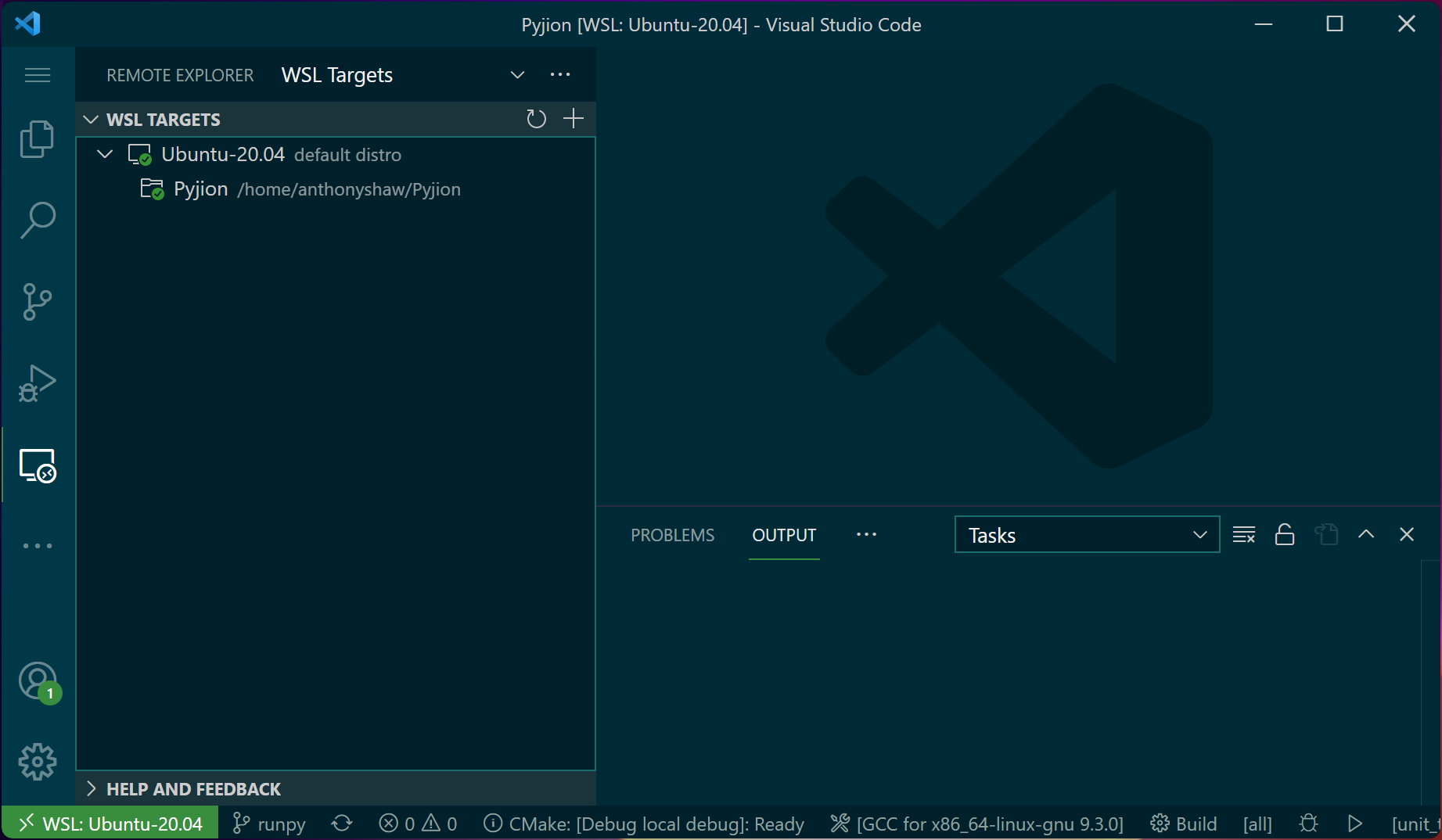Viewport: 1442px width, 840px height.
Task: Open the Source Control view
Action: coord(36,302)
